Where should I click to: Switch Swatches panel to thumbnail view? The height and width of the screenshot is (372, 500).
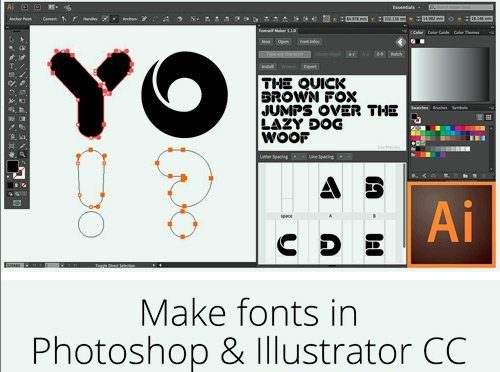pos(488,117)
